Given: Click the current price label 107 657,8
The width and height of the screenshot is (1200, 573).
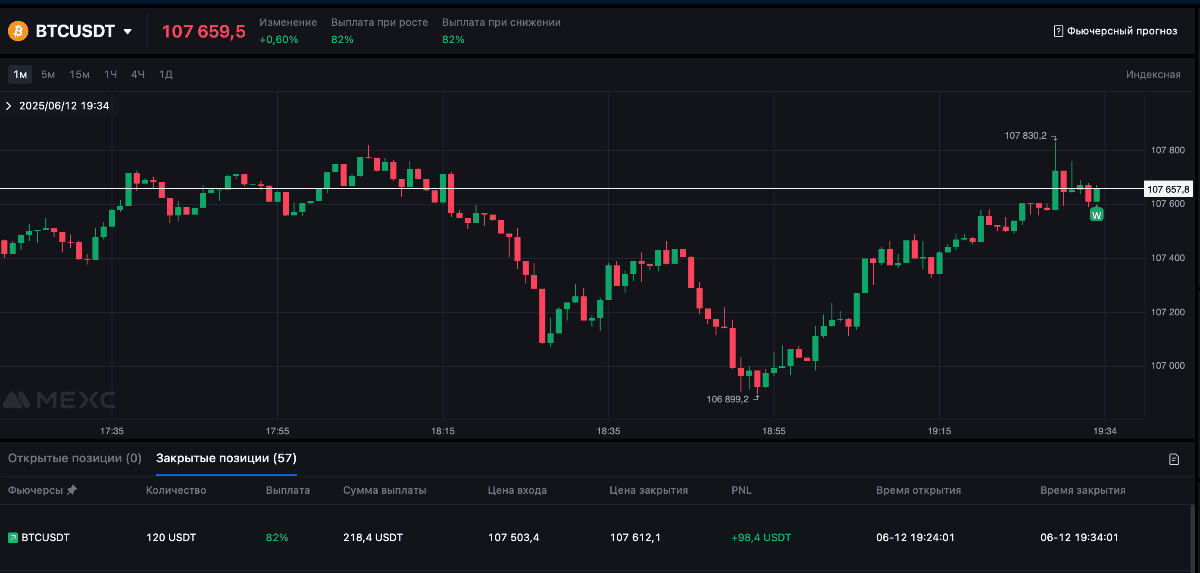Looking at the screenshot, I should pos(1168,188).
